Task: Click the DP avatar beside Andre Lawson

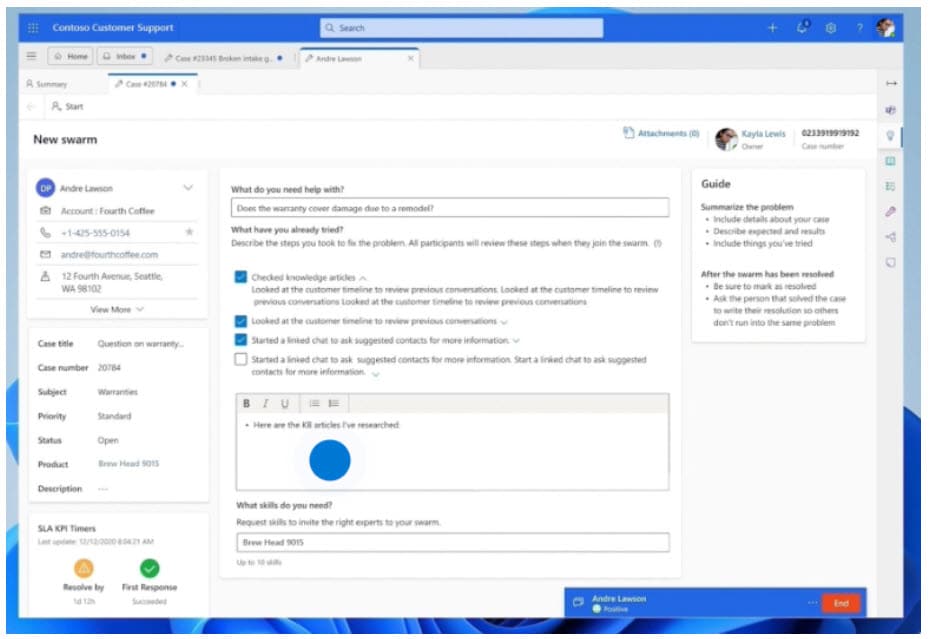Action: pyautogui.click(x=46, y=188)
